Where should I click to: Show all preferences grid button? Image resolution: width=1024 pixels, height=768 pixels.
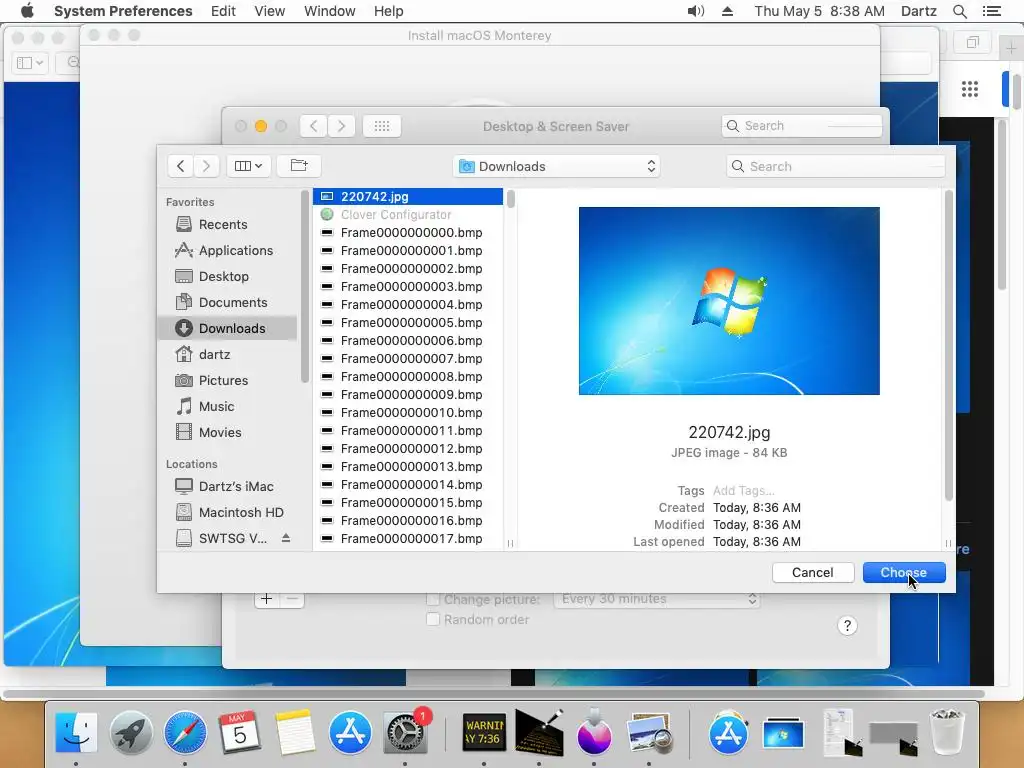click(382, 126)
